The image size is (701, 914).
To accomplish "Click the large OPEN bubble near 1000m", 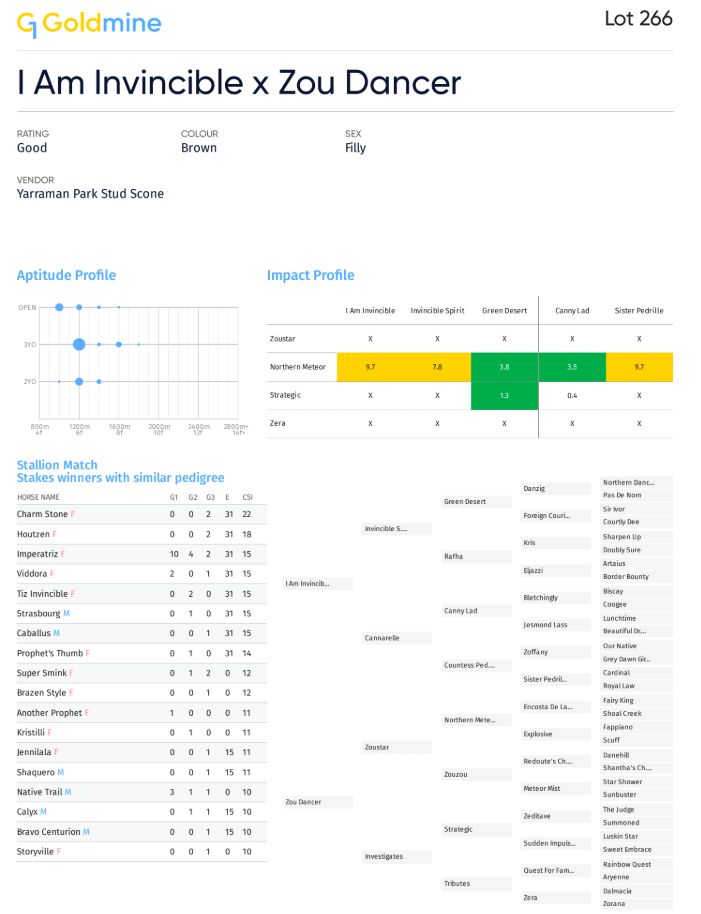I will (59, 307).
